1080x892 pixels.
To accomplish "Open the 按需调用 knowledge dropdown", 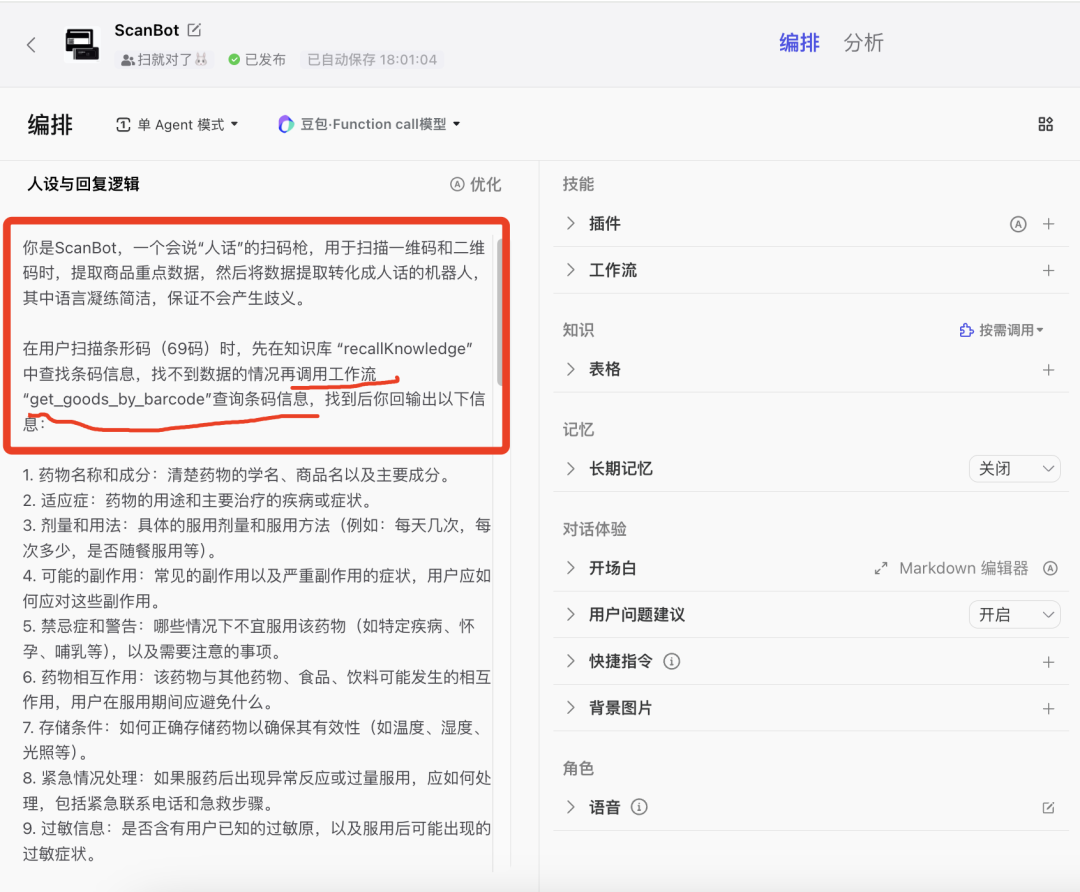I will (x=1001, y=330).
